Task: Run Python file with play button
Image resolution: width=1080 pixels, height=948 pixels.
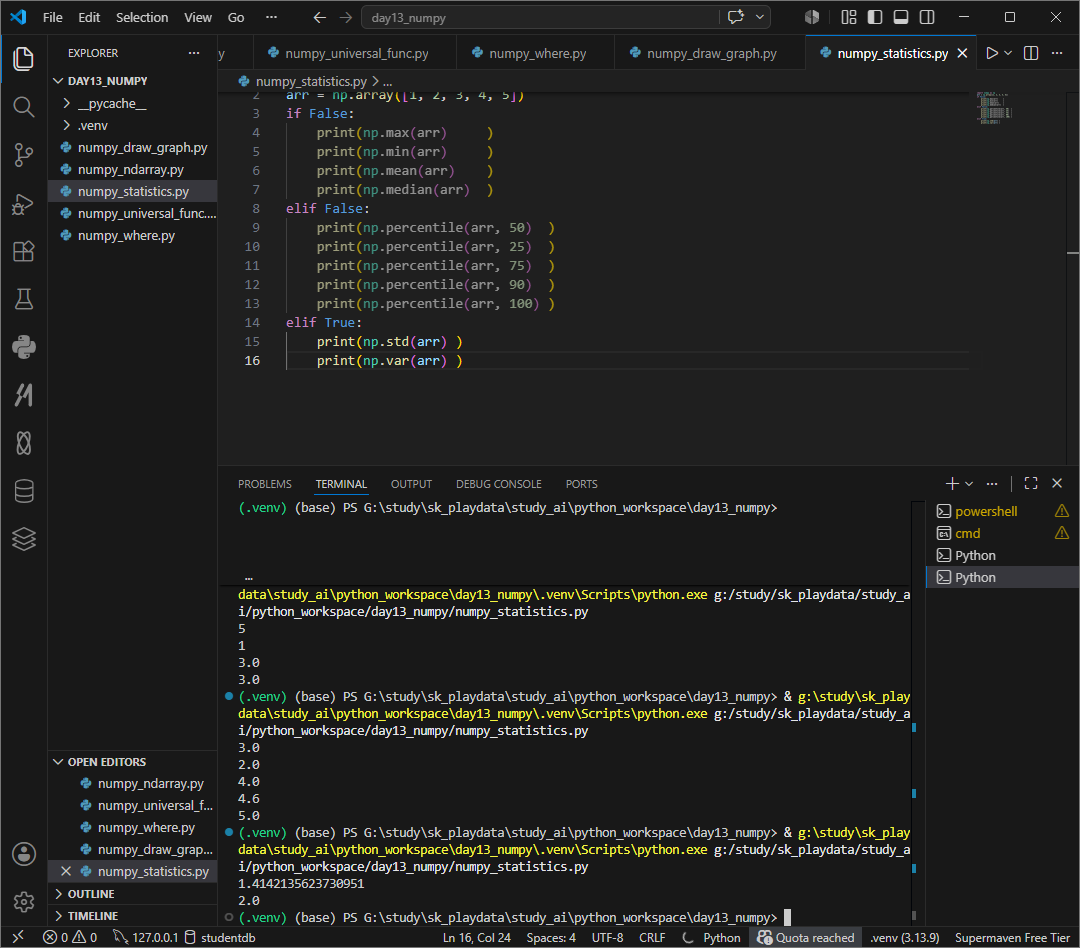Action: tap(992, 53)
